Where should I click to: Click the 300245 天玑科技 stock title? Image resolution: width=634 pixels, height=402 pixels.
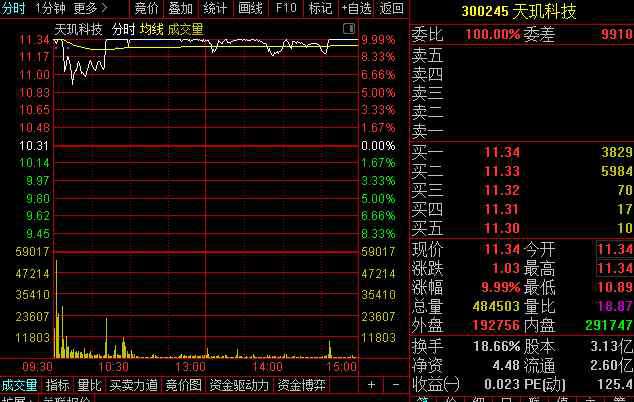(x=519, y=11)
